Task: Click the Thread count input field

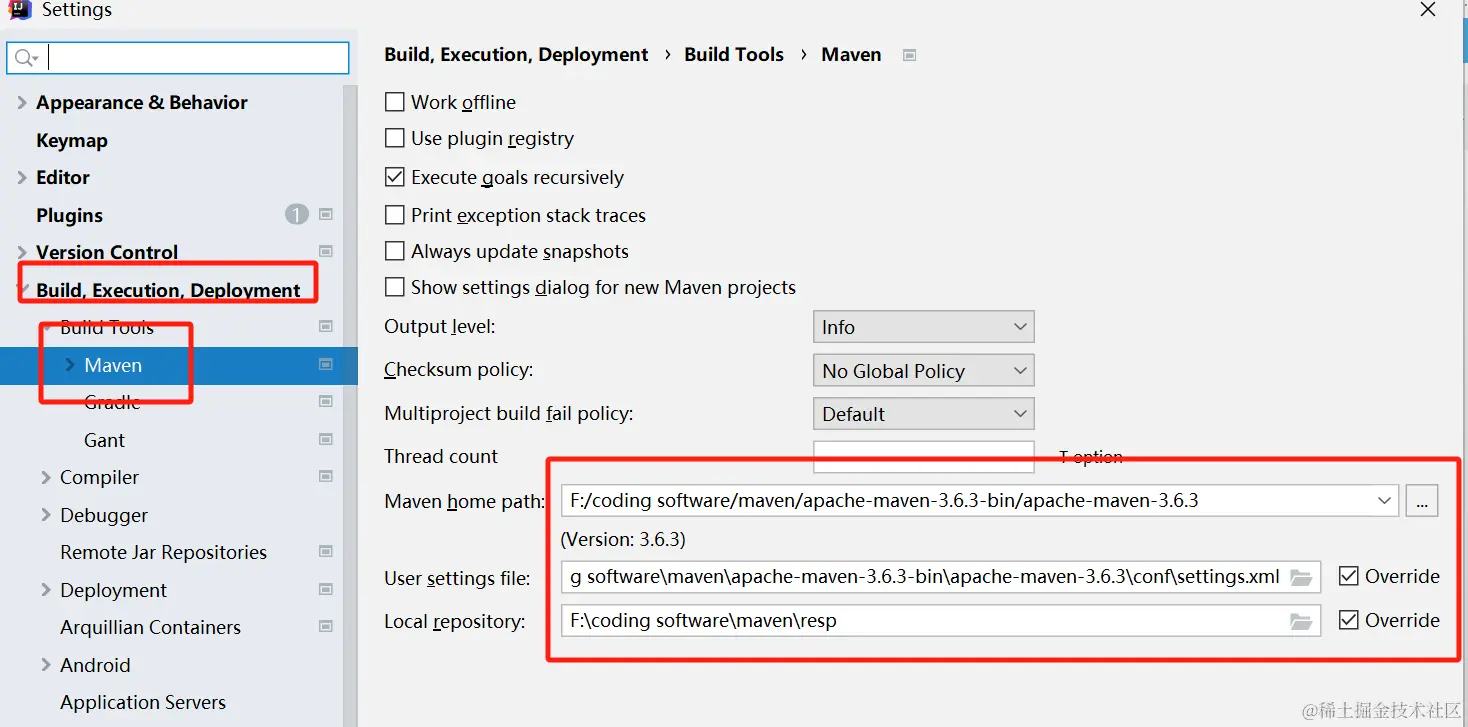Action: 923,456
